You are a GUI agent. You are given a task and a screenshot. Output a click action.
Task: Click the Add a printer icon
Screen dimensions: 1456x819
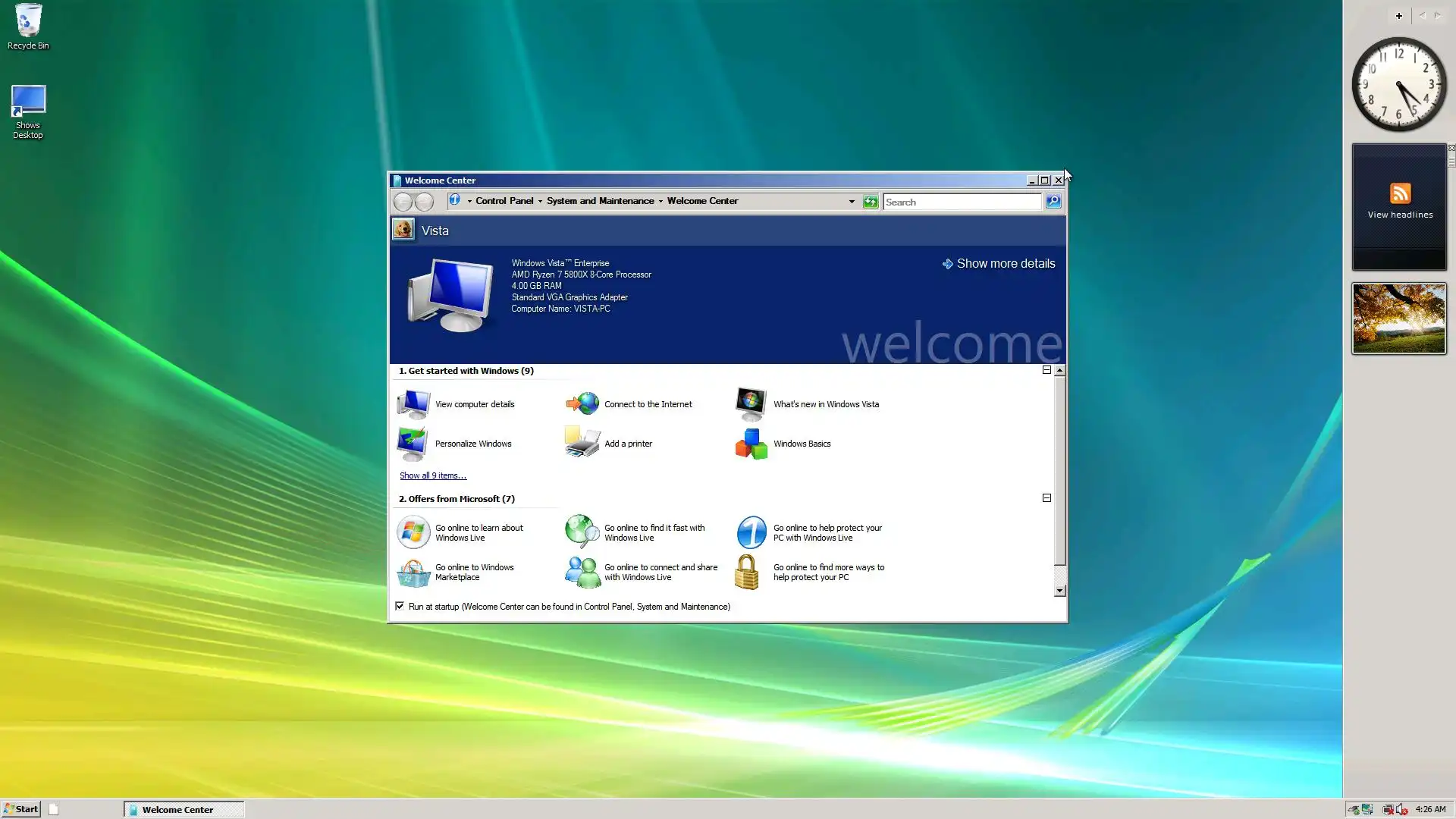click(x=582, y=443)
